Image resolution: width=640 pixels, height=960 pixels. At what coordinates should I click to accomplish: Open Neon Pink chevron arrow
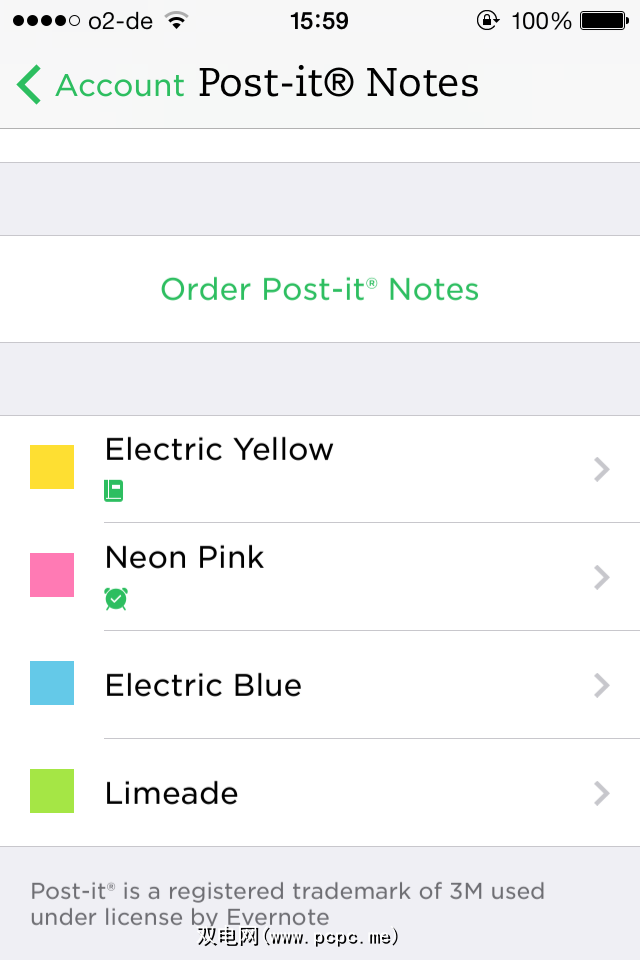click(x=601, y=577)
